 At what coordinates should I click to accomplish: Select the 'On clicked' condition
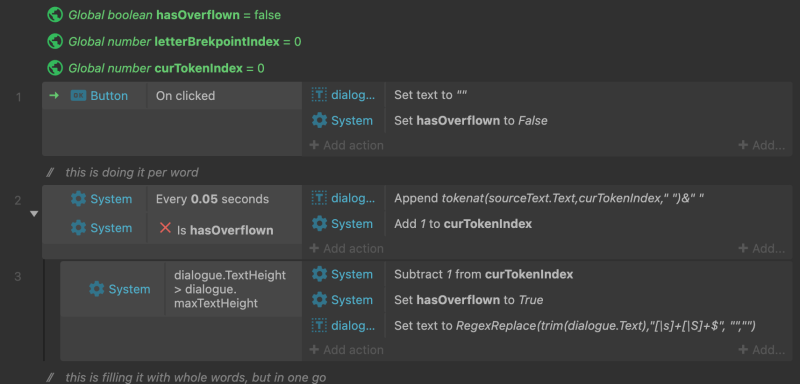click(224, 96)
